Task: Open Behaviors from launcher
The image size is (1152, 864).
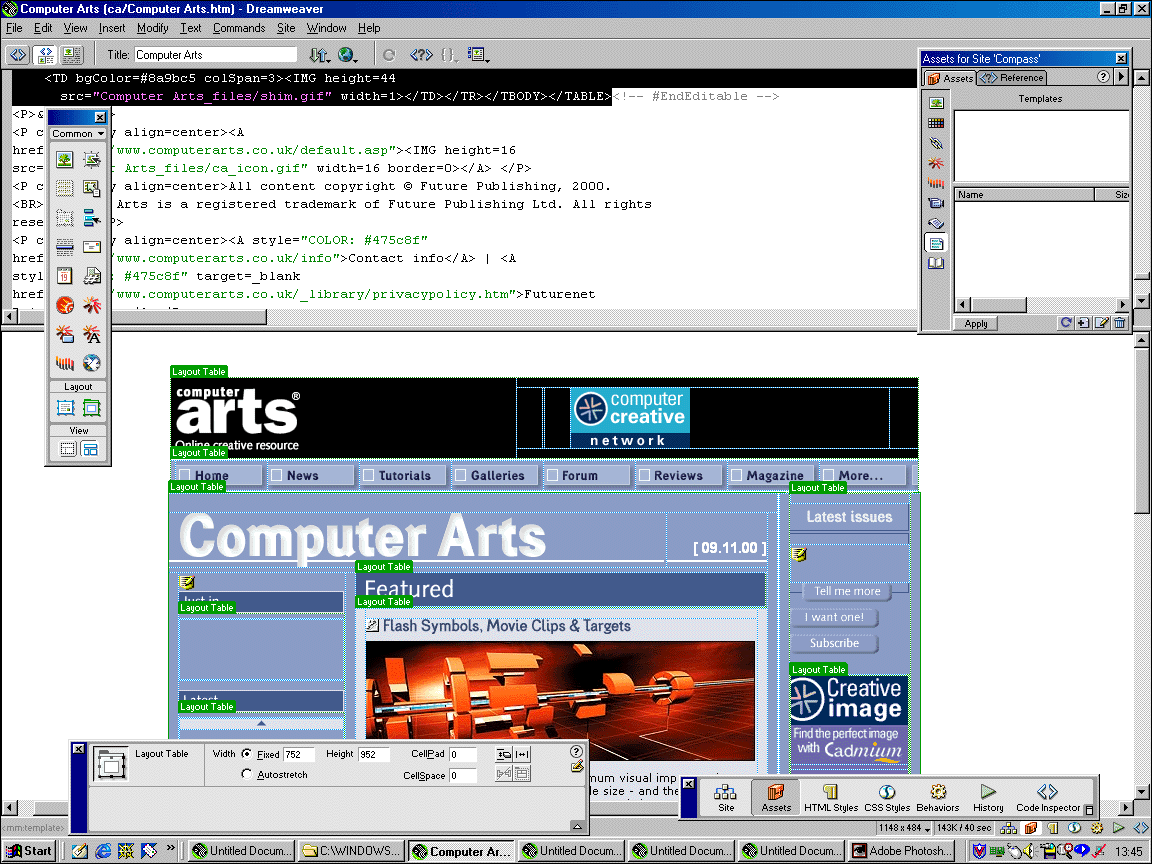Action: (x=937, y=797)
